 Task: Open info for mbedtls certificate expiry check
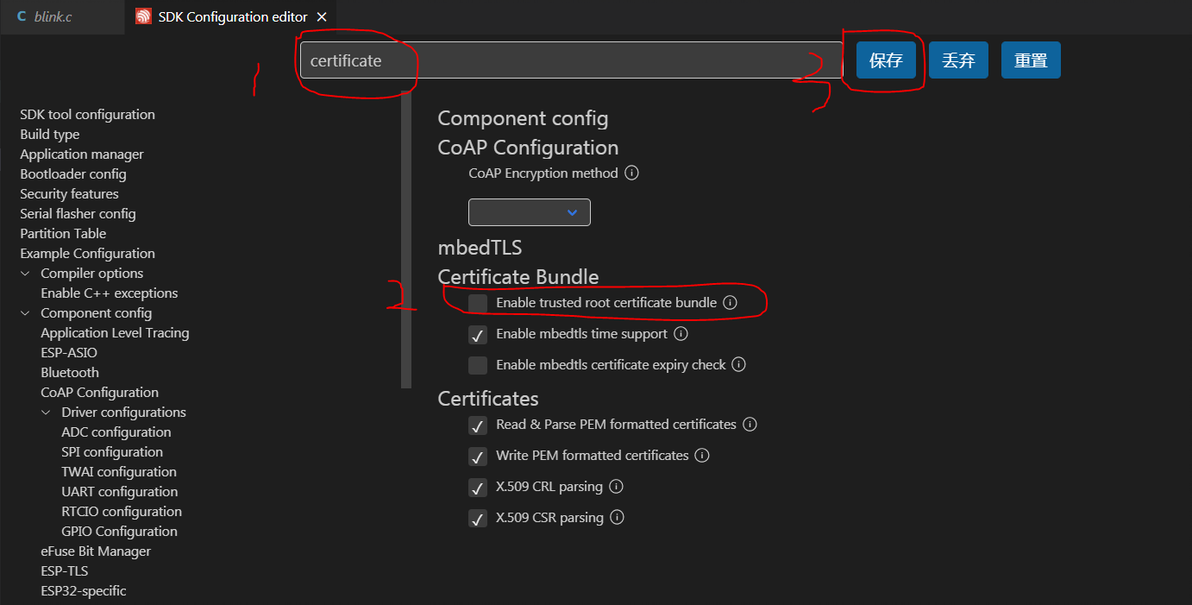point(739,365)
